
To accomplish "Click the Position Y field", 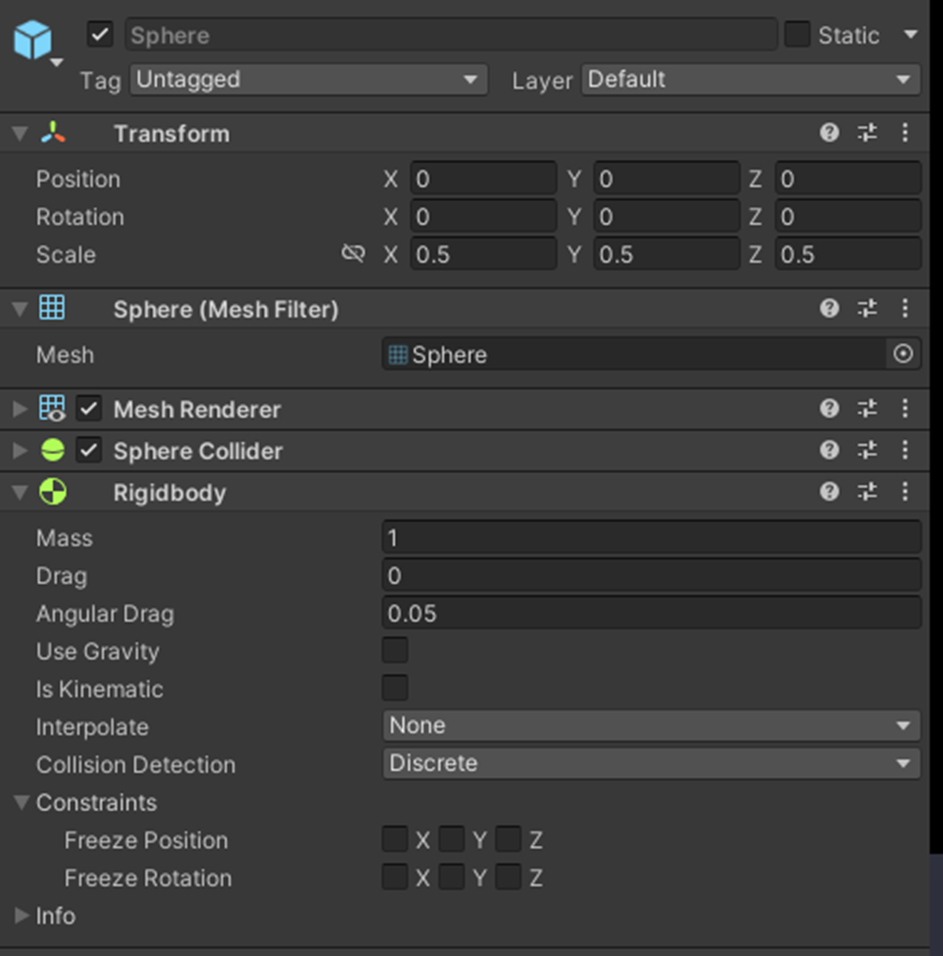I will (x=666, y=179).
